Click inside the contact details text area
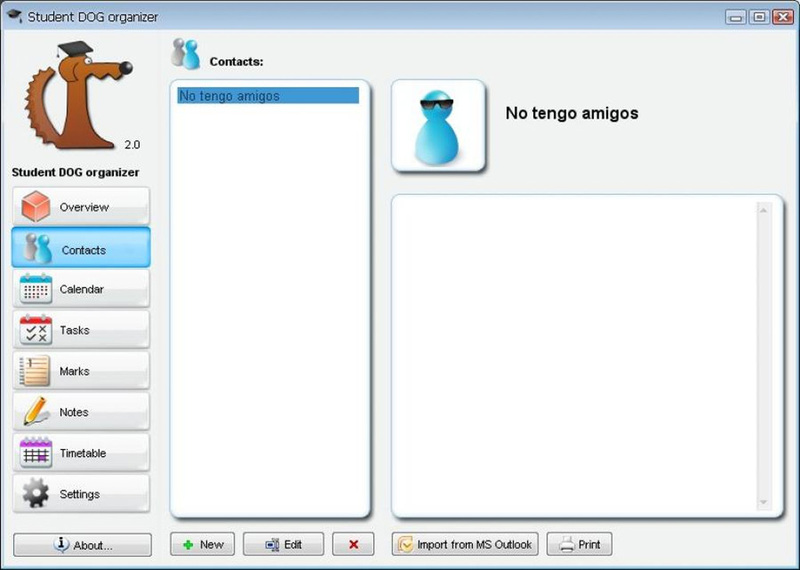The height and width of the screenshot is (570, 800). point(574,356)
